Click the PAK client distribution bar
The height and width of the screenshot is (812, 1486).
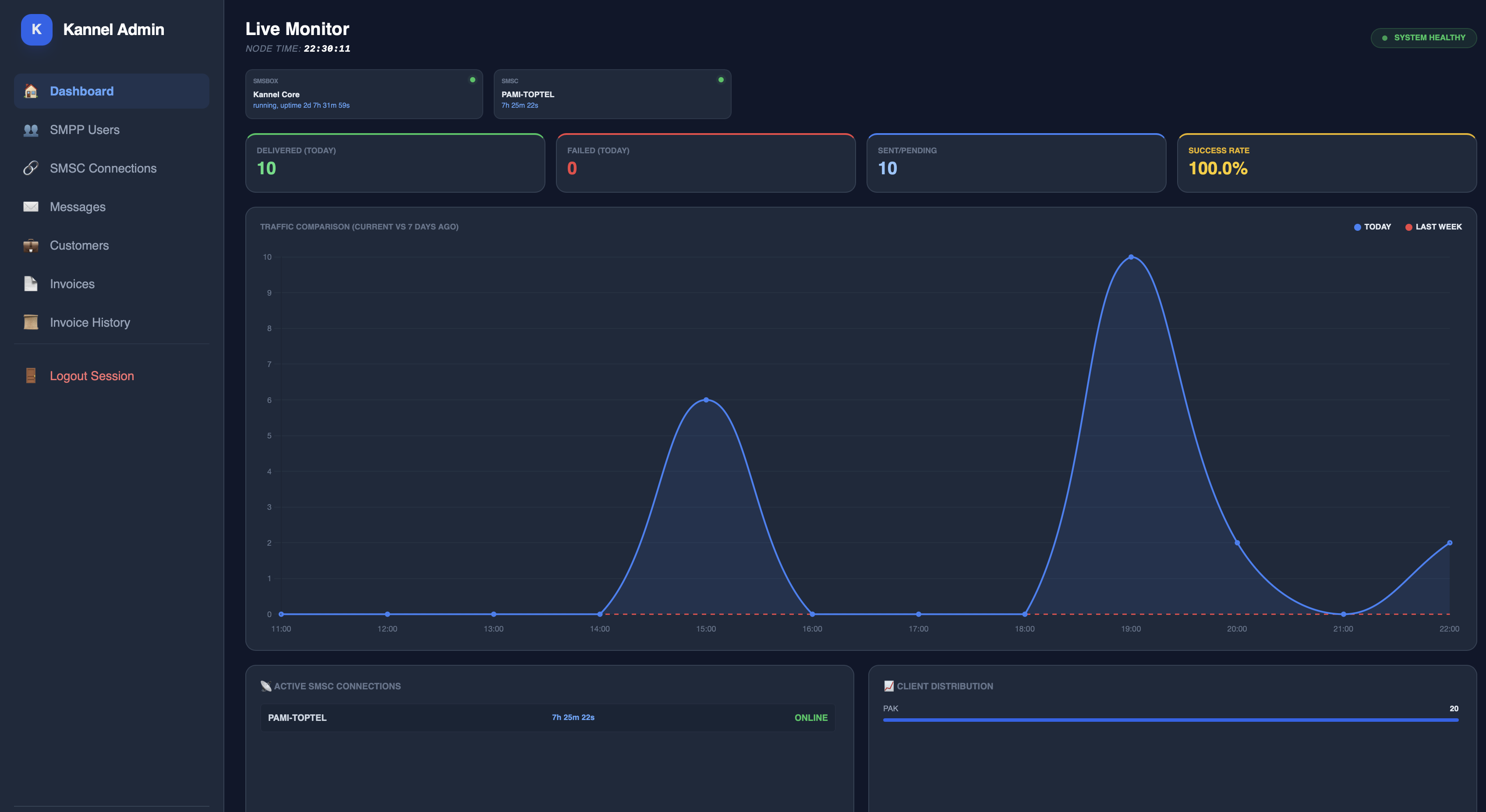pos(1171,720)
